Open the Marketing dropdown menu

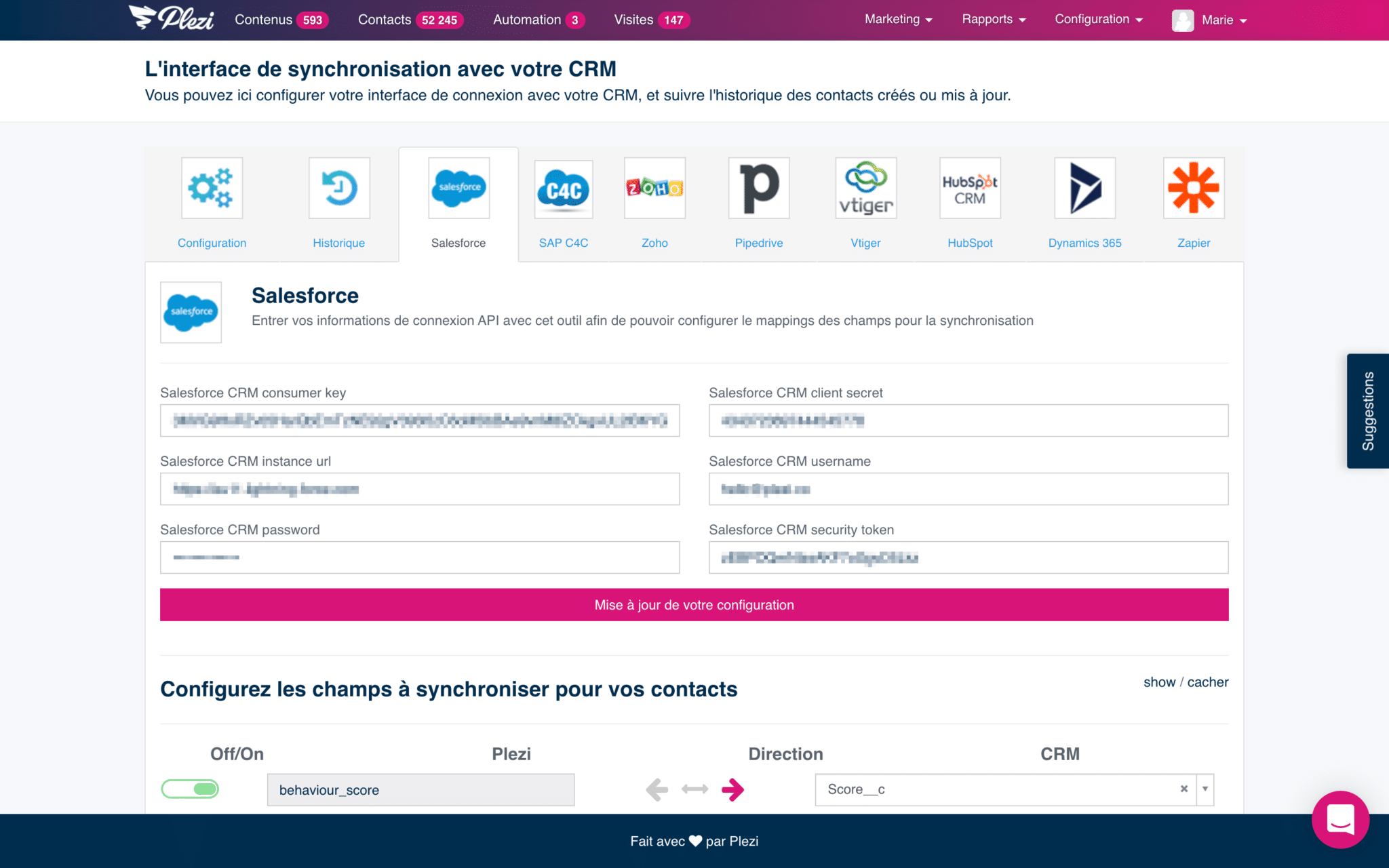coord(898,20)
